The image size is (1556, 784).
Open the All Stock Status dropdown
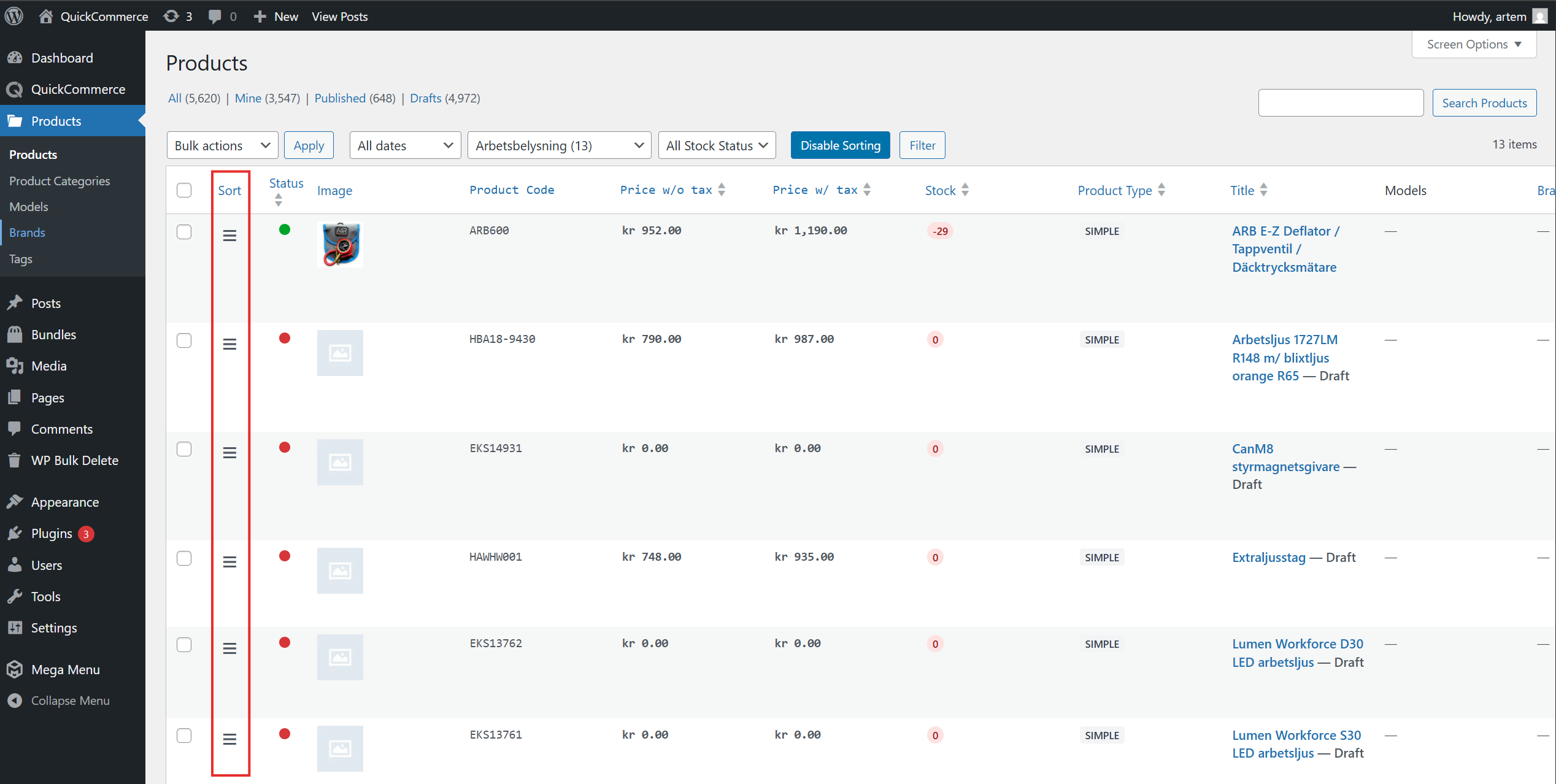[x=717, y=145]
